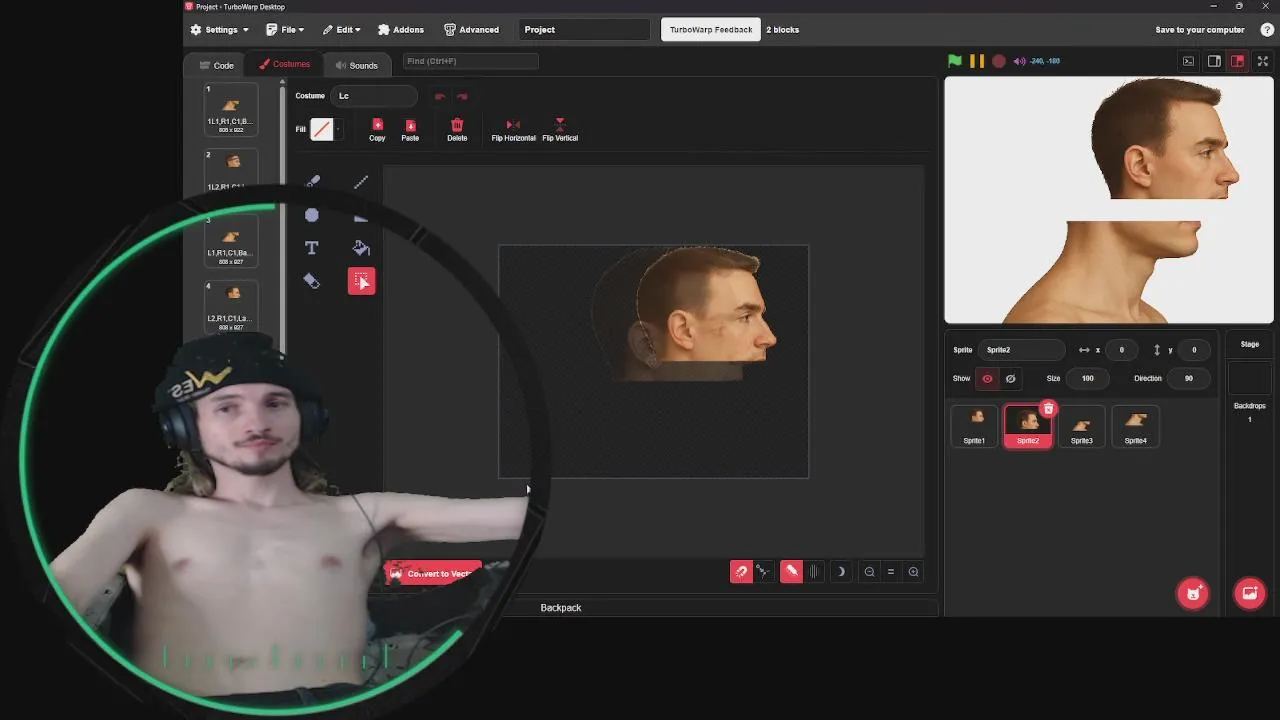1280x720 pixels.
Task: Stop the project with the red stop icon
Action: pos(999,61)
